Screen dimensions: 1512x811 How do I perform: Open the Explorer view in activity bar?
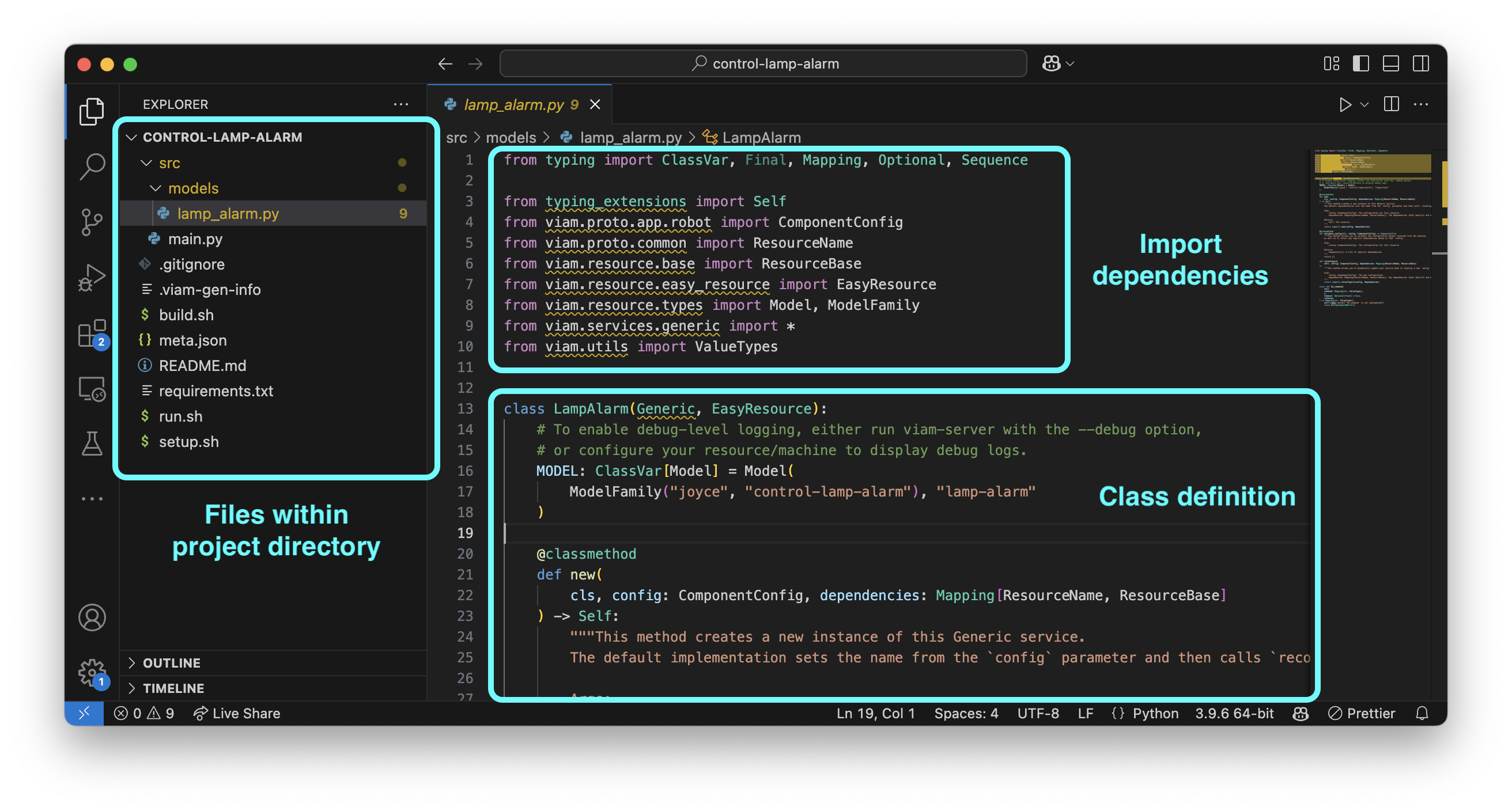point(92,111)
